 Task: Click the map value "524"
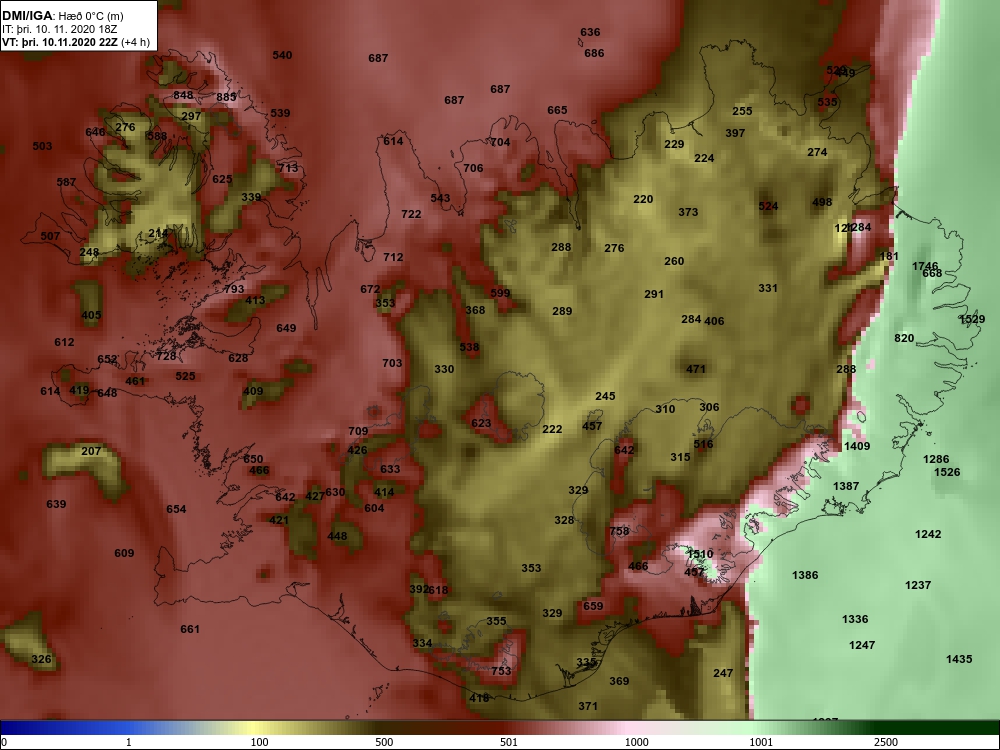(768, 206)
